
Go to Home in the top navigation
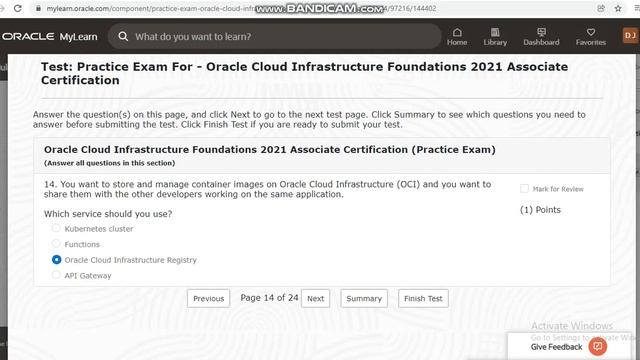click(x=457, y=36)
